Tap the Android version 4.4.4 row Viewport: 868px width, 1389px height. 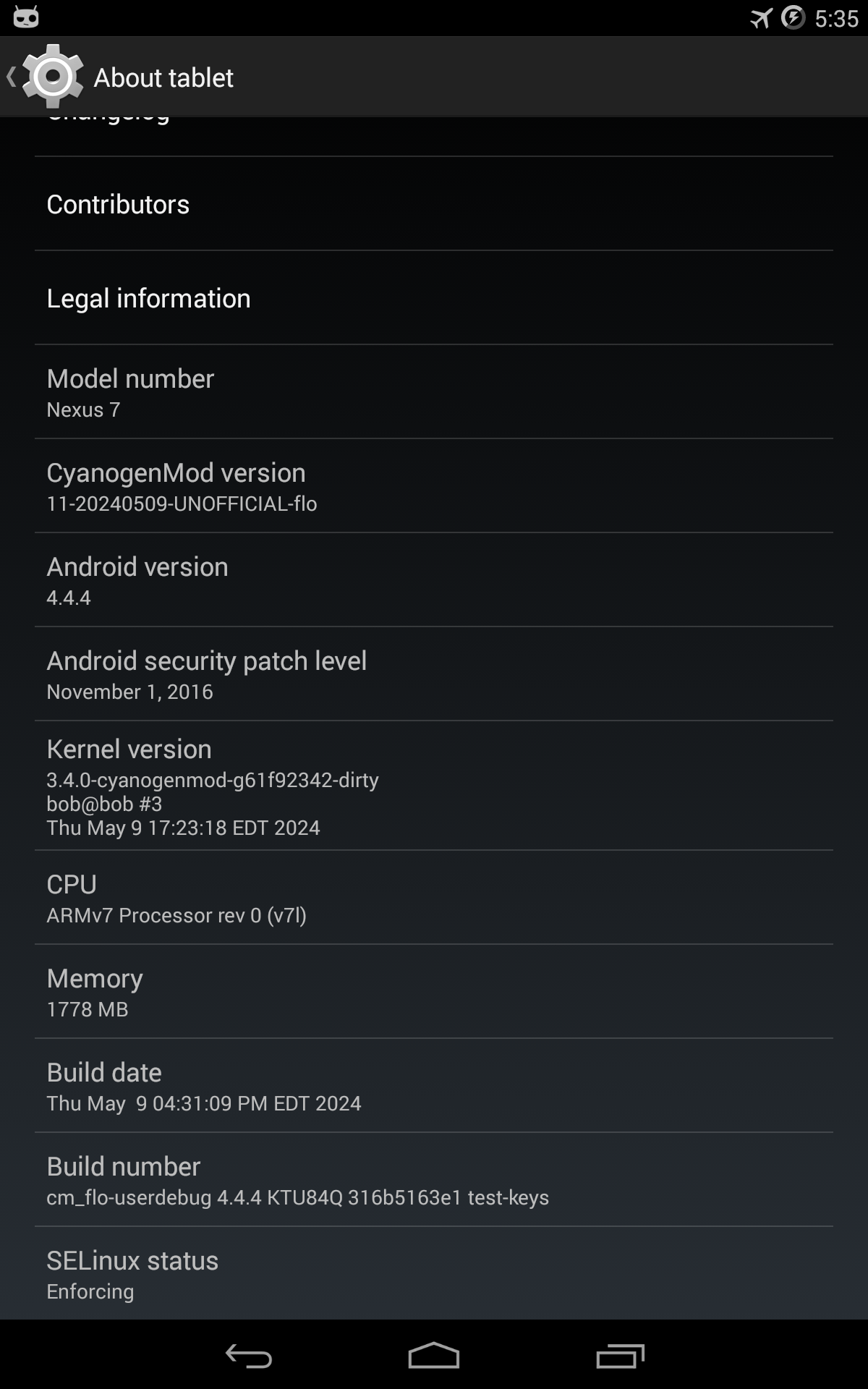point(434,580)
